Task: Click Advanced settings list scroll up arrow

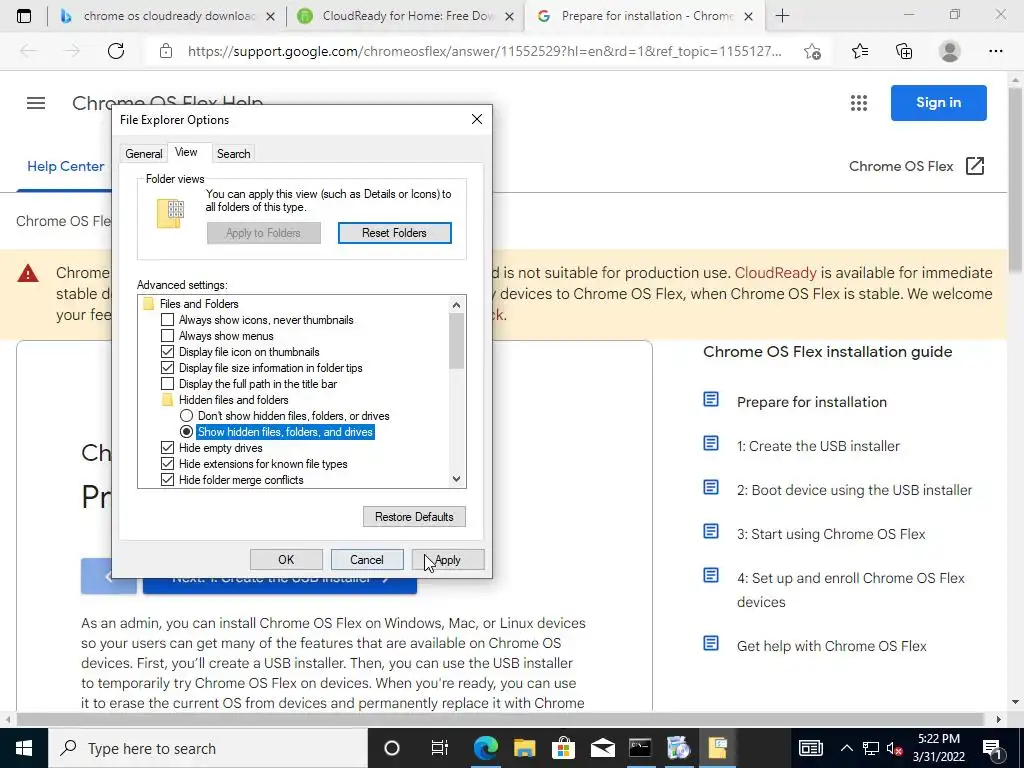Action: [x=456, y=304]
